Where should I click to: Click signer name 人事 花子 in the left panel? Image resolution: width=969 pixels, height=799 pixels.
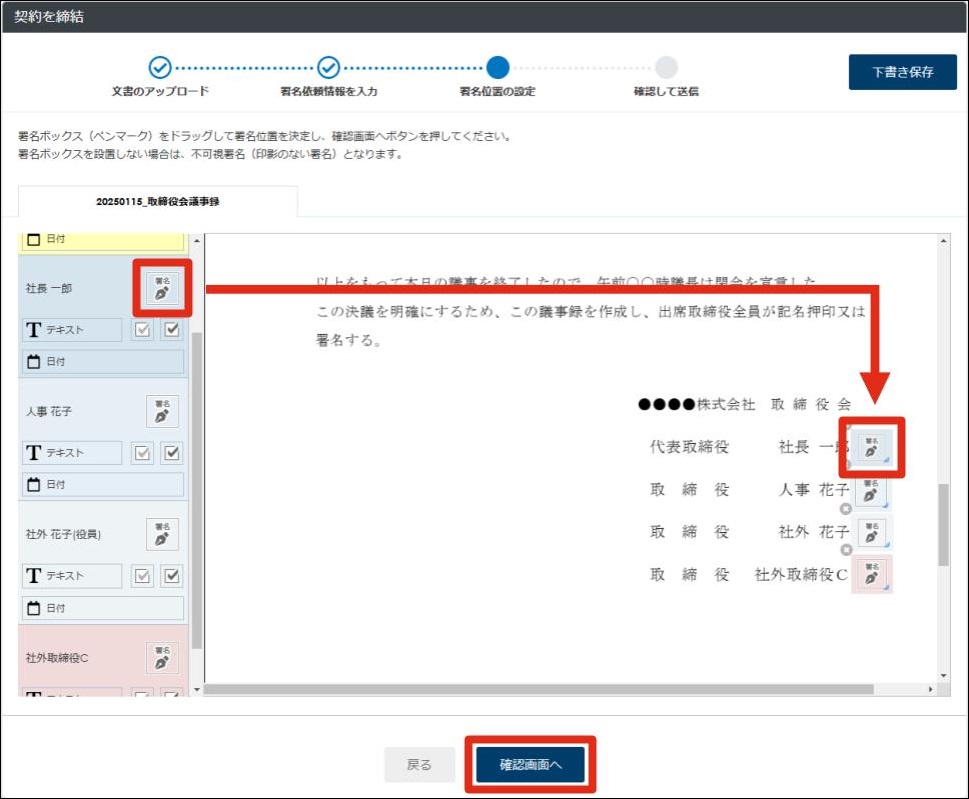click(x=49, y=412)
